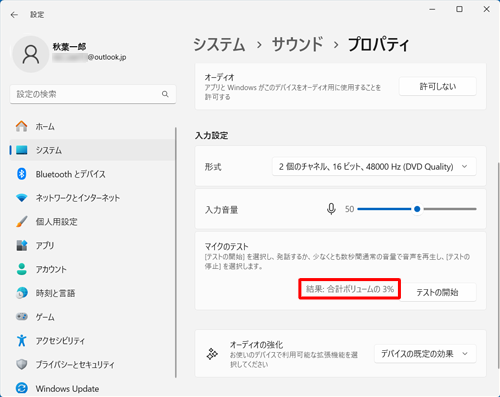
Task: Click 許可しない button for audio
Action: [x=437, y=87]
